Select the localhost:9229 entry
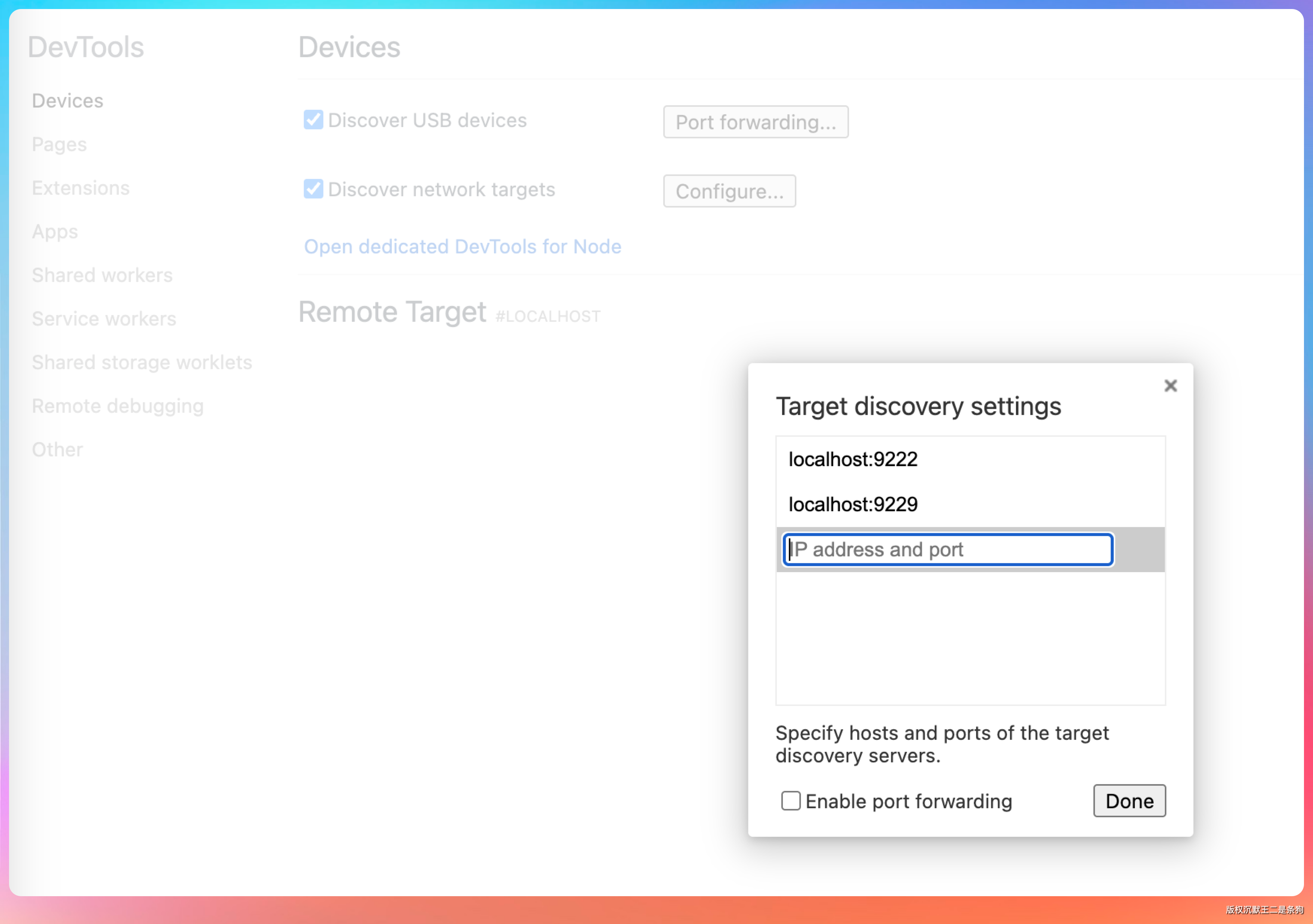This screenshot has width=1313, height=924. click(x=970, y=504)
